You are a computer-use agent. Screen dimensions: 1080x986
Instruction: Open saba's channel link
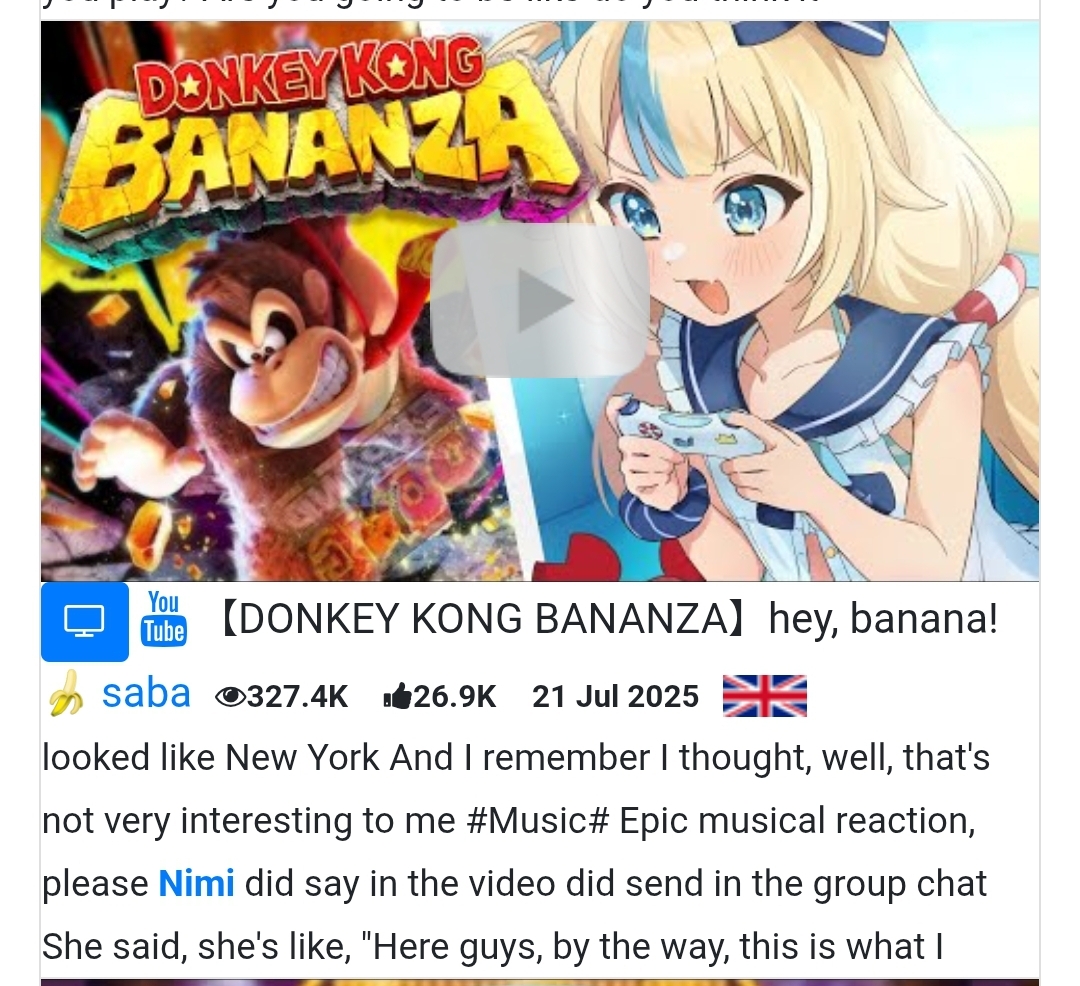[146, 694]
